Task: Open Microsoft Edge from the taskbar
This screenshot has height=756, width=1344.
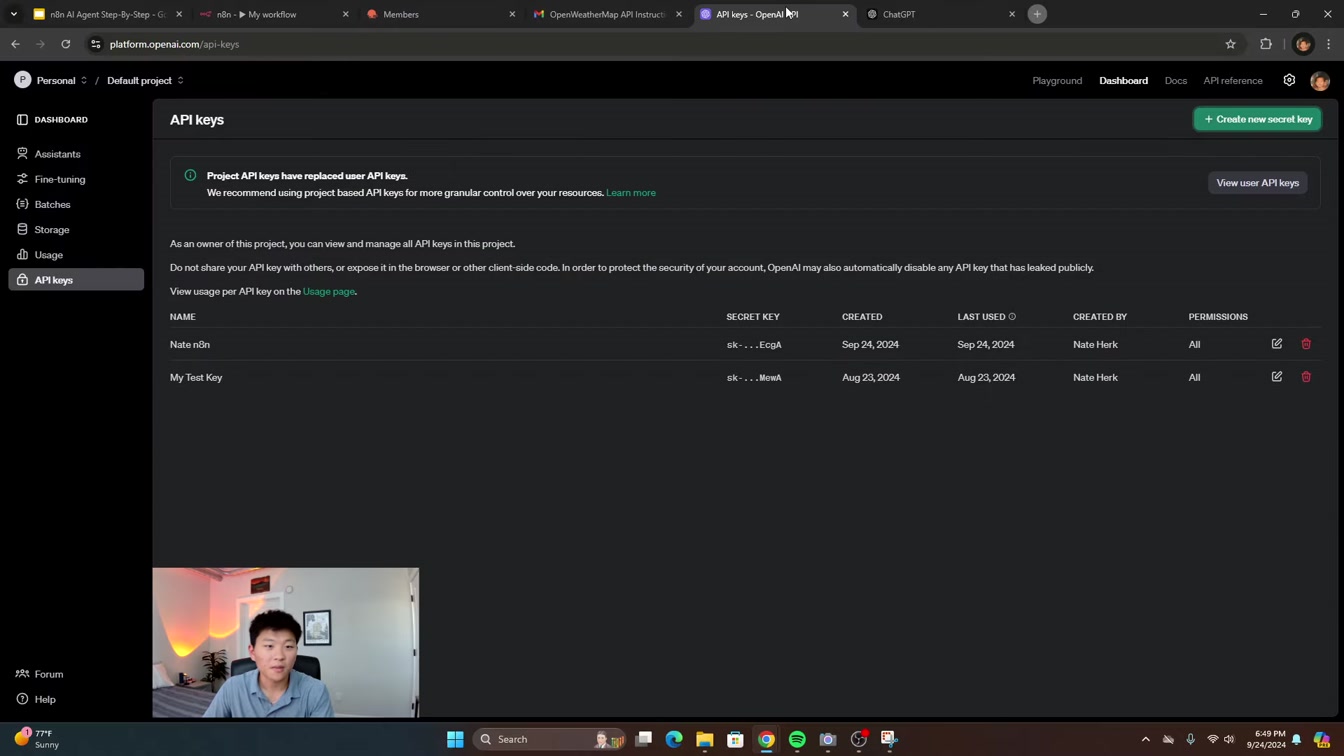Action: 674,739
